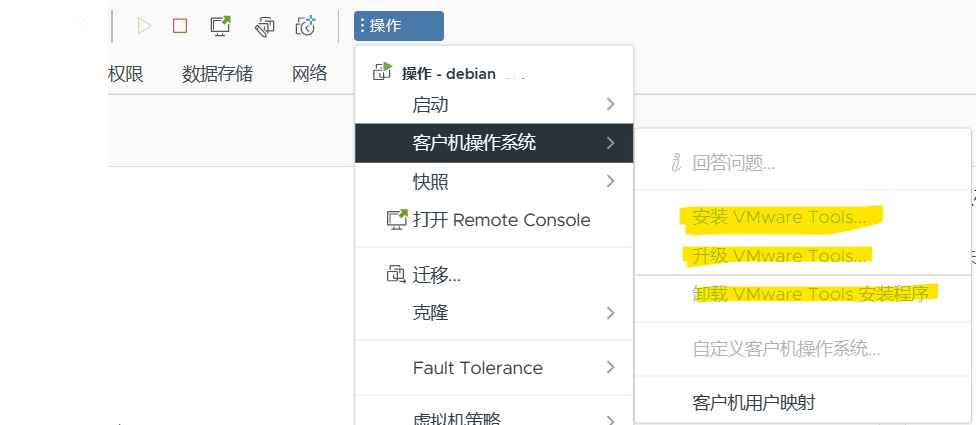Click the Take Snapshot clock icon
The height and width of the screenshot is (425, 976).
click(x=306, y=26)
